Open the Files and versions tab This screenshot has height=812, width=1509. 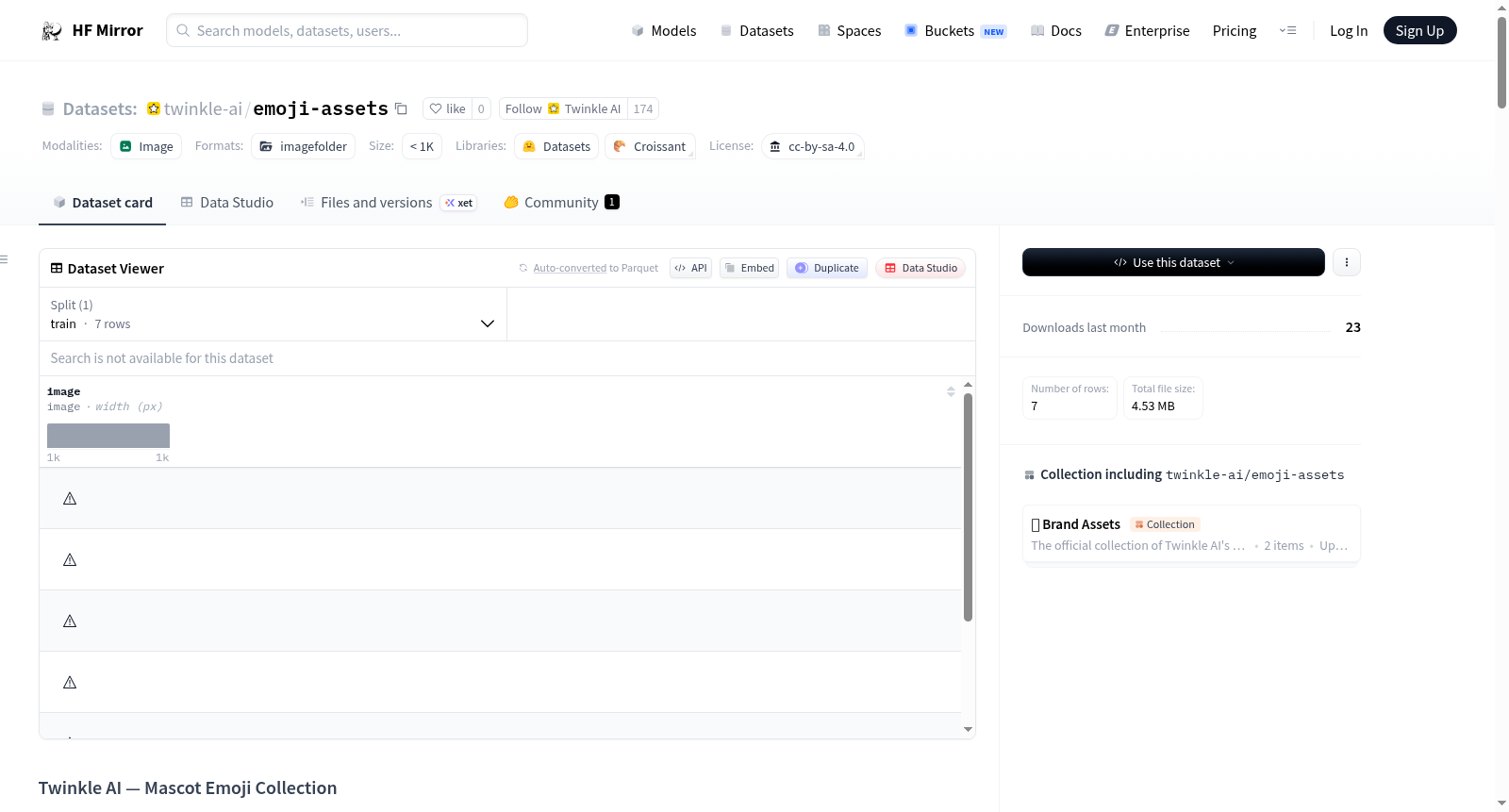click(x=389, y=202)
